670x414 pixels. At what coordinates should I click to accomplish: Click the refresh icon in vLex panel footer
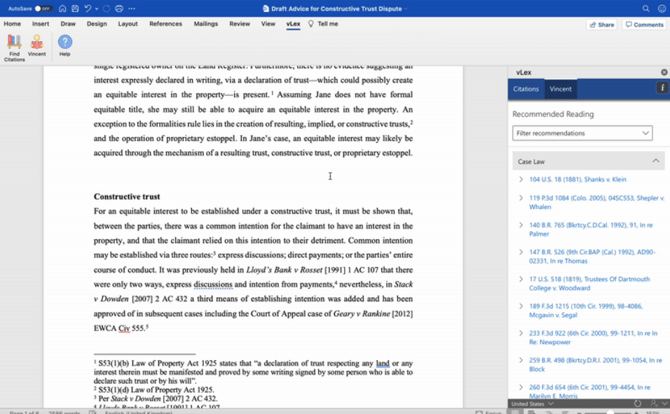pos(638,403)
